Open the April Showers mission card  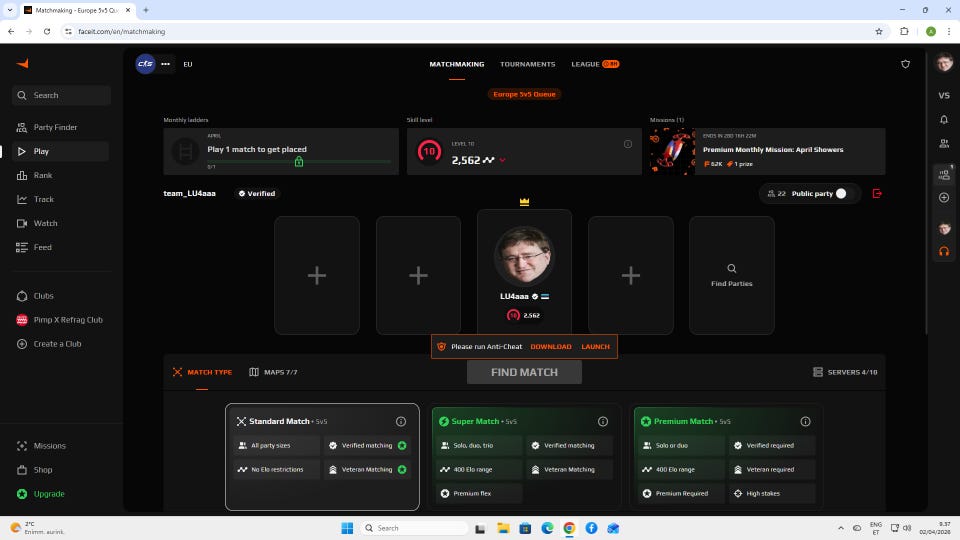[767, 151]
